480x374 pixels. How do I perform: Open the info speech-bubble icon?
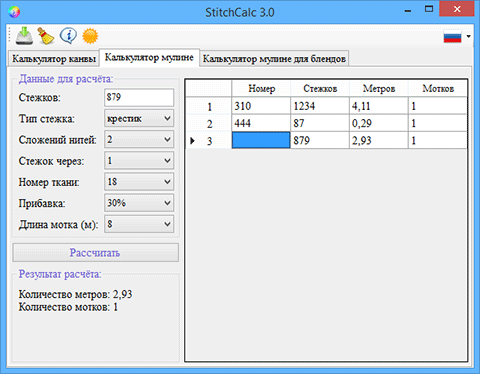pyautogui.click(x=68, y=36)
